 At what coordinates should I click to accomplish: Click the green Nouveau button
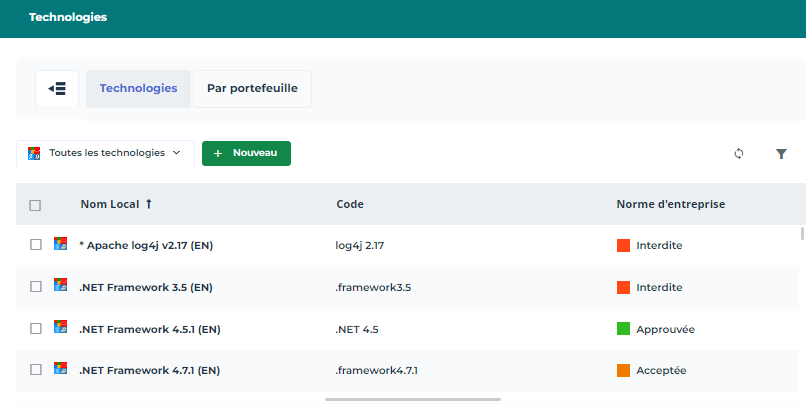click(x=246, y=153)
